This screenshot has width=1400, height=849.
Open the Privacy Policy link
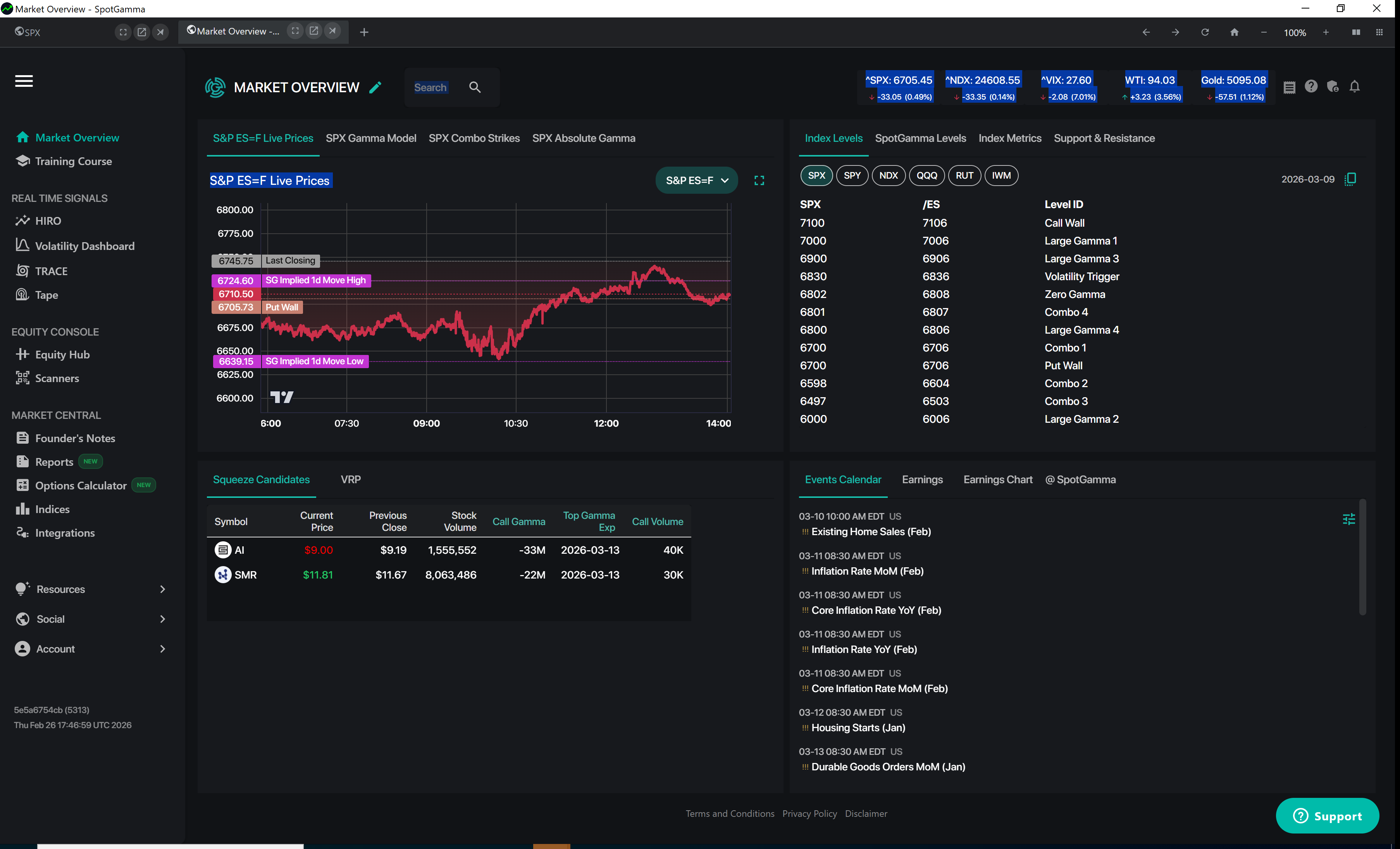point(809,814)
